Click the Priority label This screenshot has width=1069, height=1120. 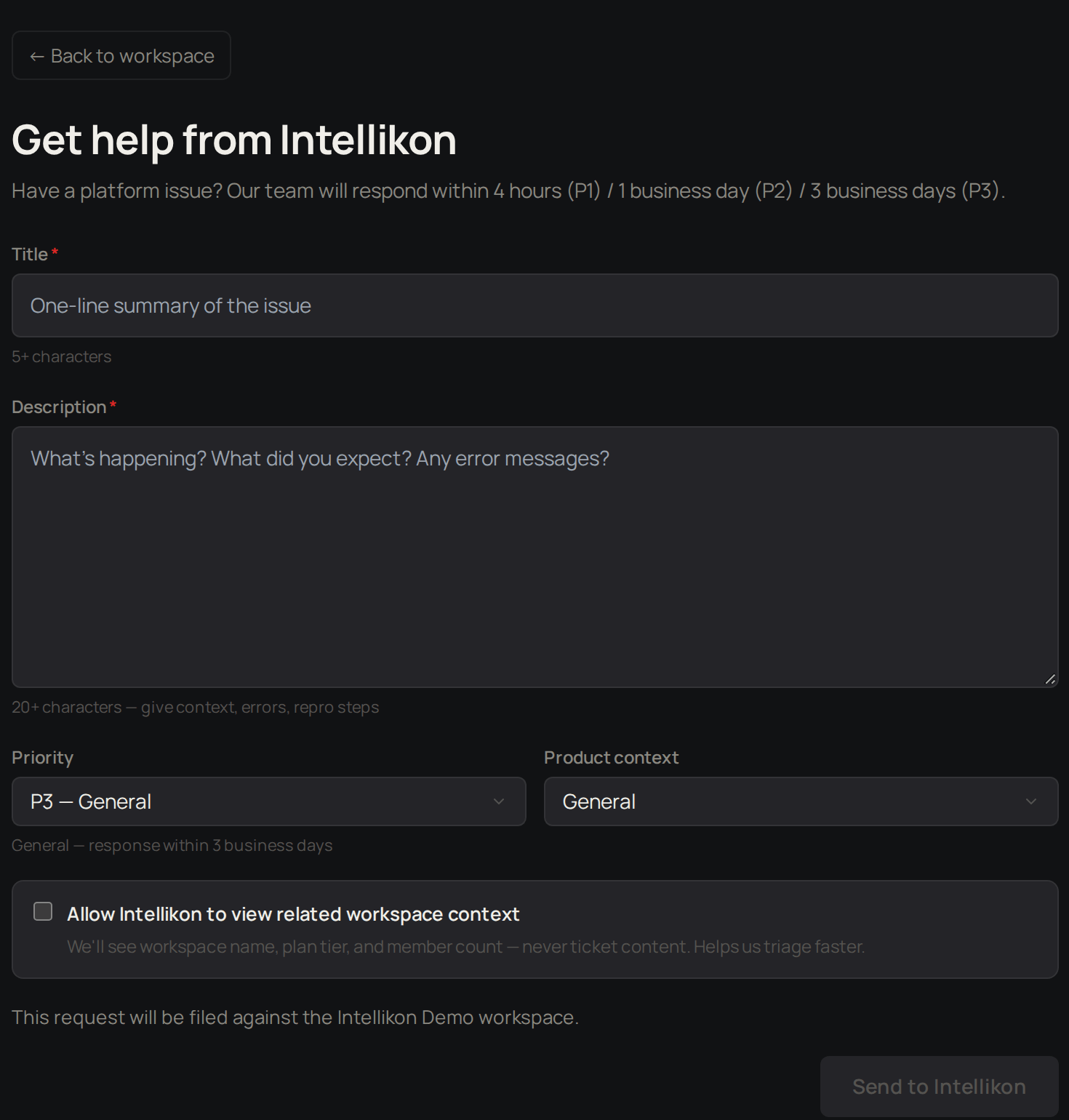pyautogui.click(x=43, y=758)
